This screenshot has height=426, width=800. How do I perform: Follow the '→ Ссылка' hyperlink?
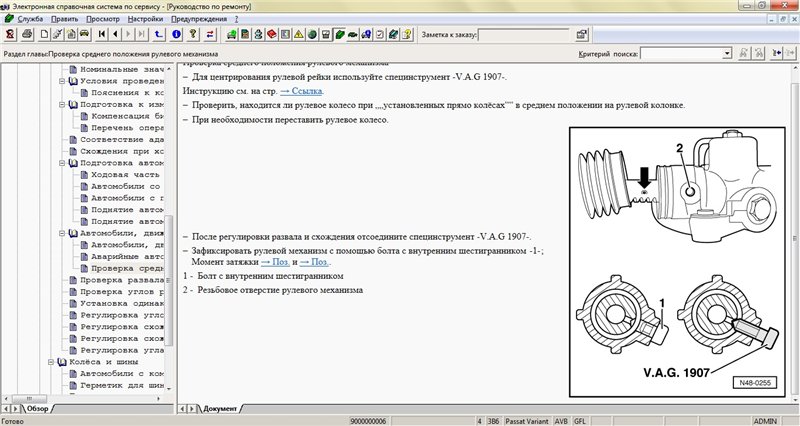(302, 91)
